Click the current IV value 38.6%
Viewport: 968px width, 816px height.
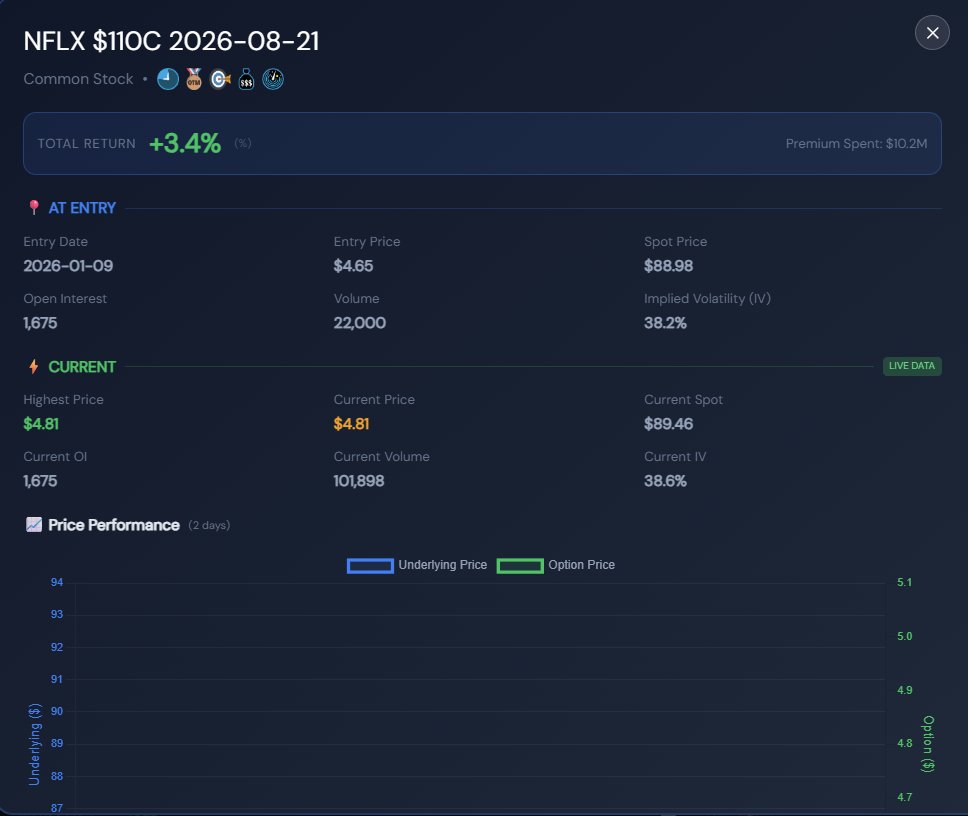665,481
